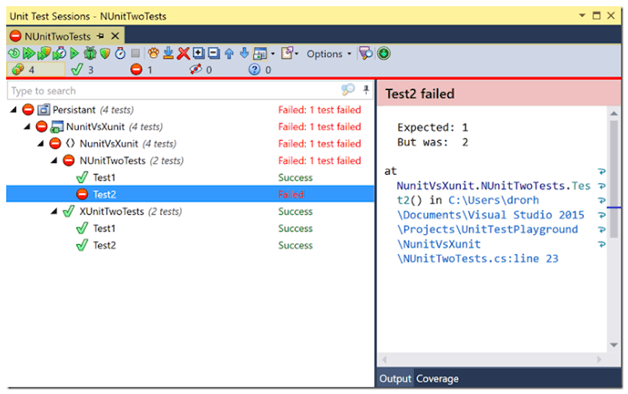Filter by 3 passed tests
Viewport: 628px width, 394px height.
83,70
